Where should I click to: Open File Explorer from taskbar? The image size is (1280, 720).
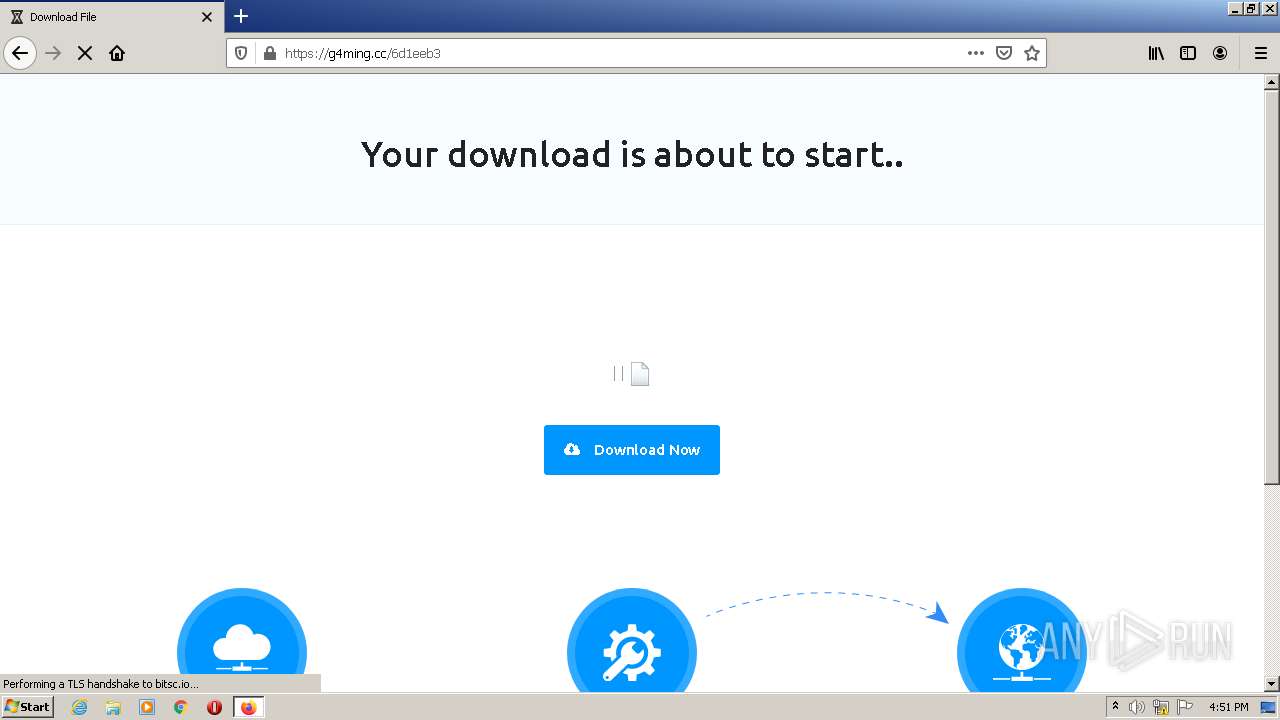click(113, 707)
